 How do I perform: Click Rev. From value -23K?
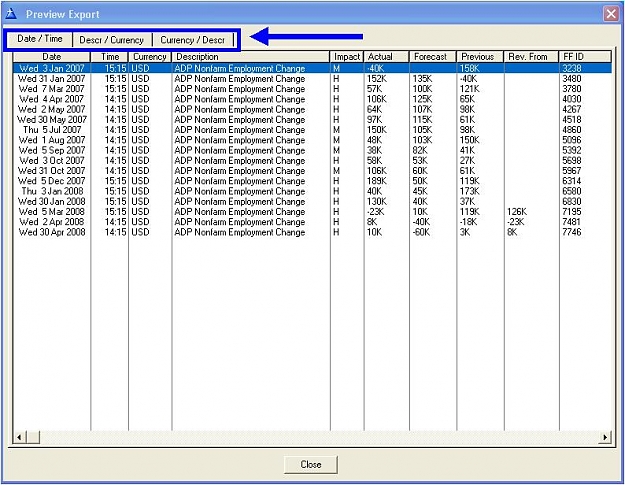coord(515,222)
